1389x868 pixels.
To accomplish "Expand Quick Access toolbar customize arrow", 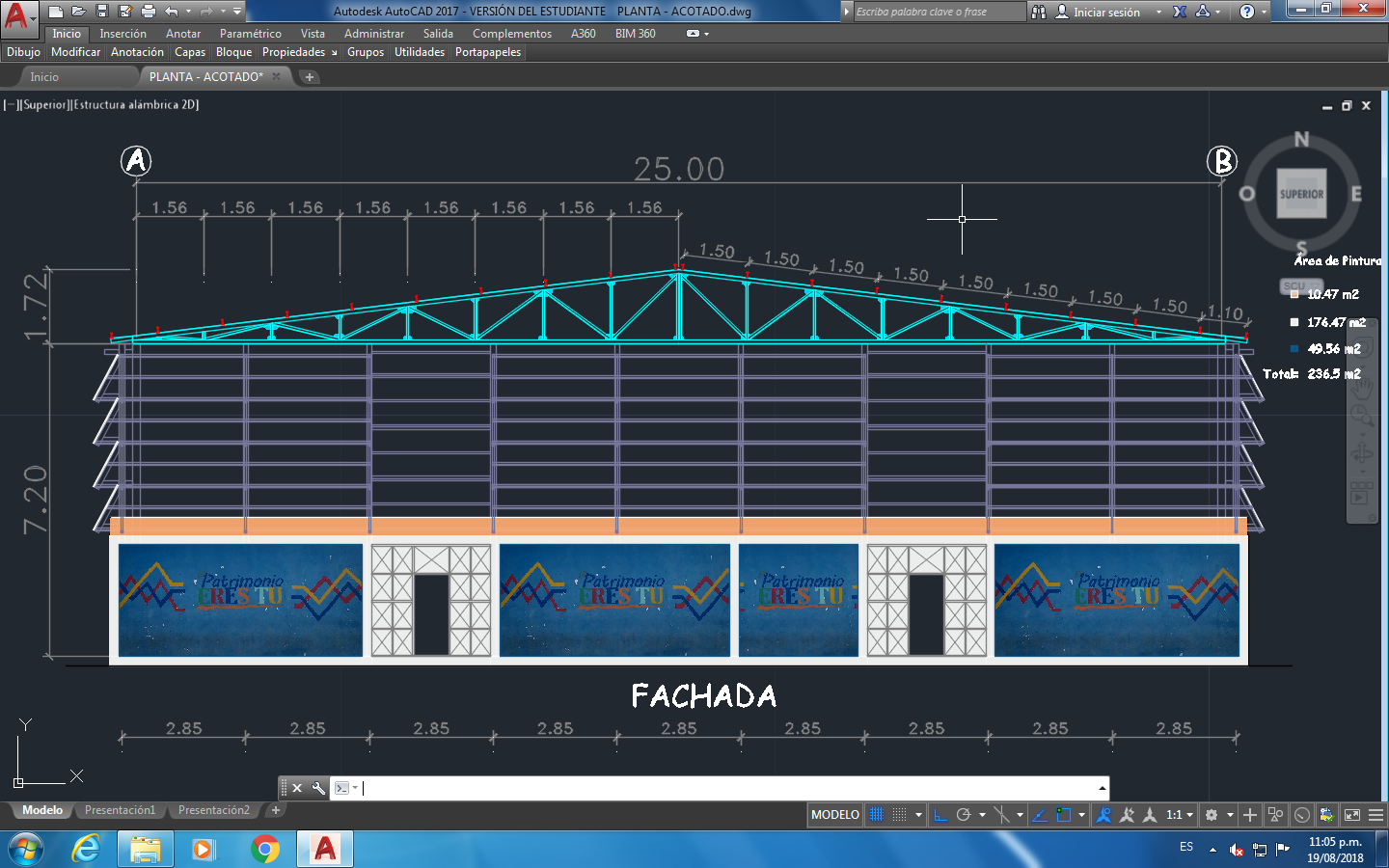I will (237, 12).
